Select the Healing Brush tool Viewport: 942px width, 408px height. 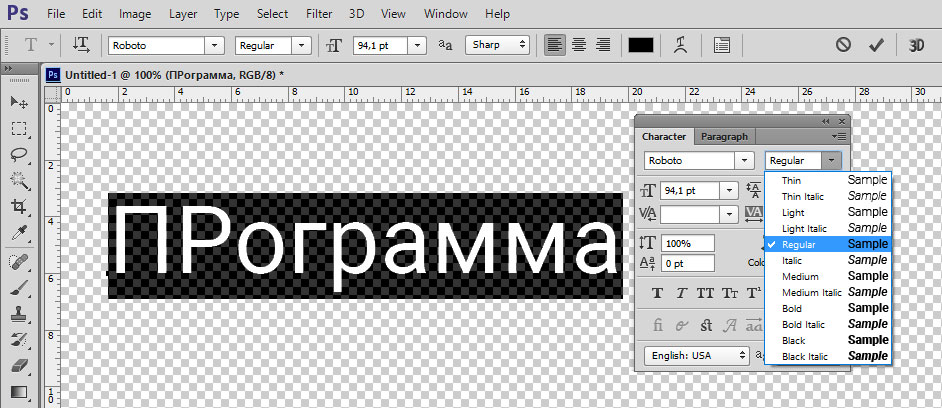pyautogui.click(x=19, y=261)
